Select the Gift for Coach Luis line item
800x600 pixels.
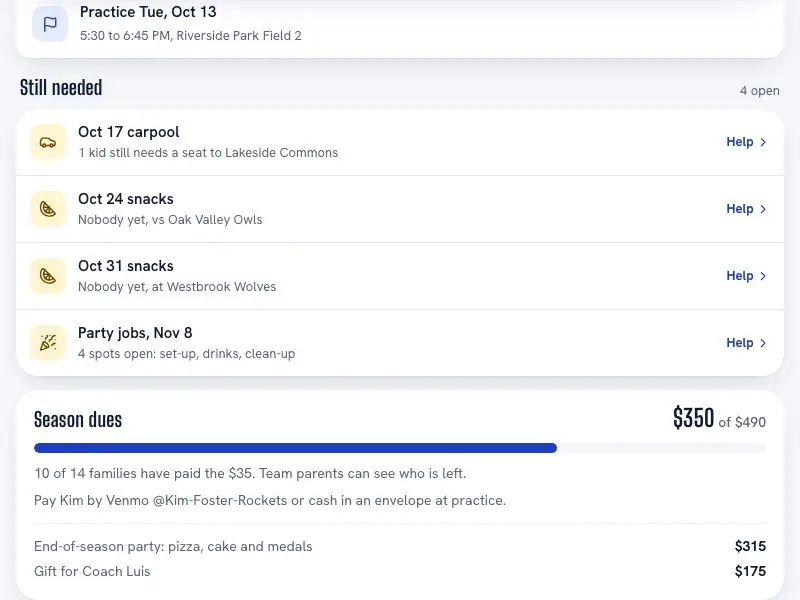tap(400, 571)
